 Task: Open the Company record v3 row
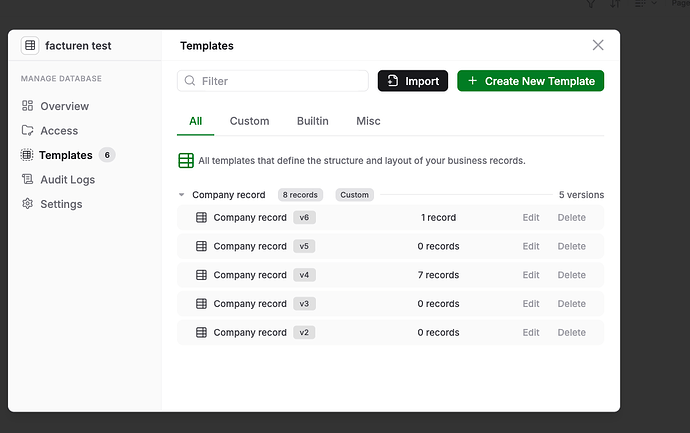click(250, 304)
